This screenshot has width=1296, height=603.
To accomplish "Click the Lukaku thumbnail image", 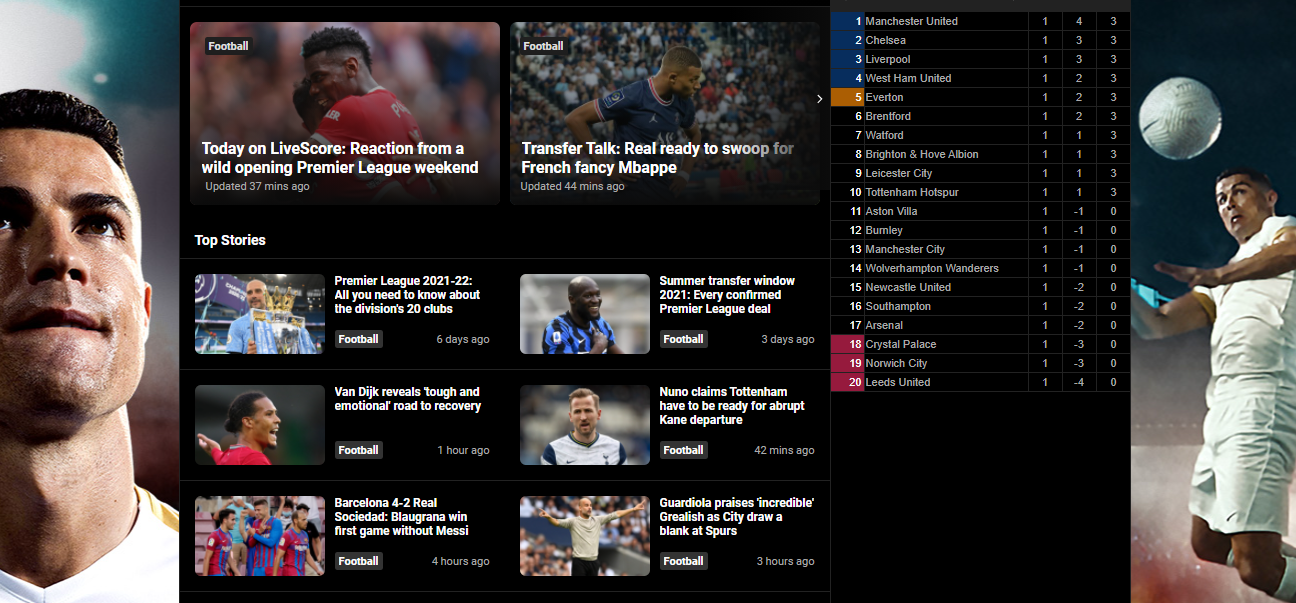I will [x=585, y=314].
